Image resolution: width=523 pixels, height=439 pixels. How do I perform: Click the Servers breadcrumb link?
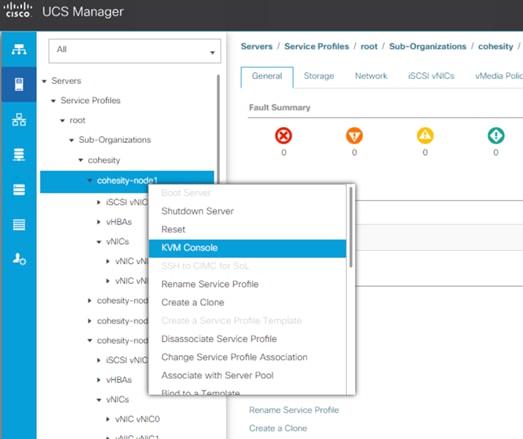pos(256,46)
